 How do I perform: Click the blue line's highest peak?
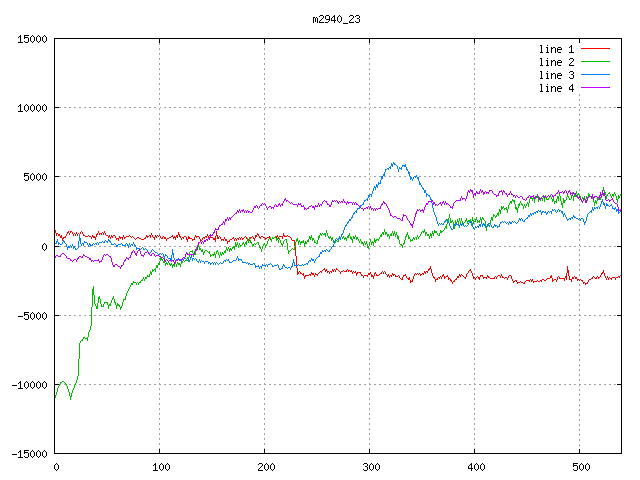[394, 164]
